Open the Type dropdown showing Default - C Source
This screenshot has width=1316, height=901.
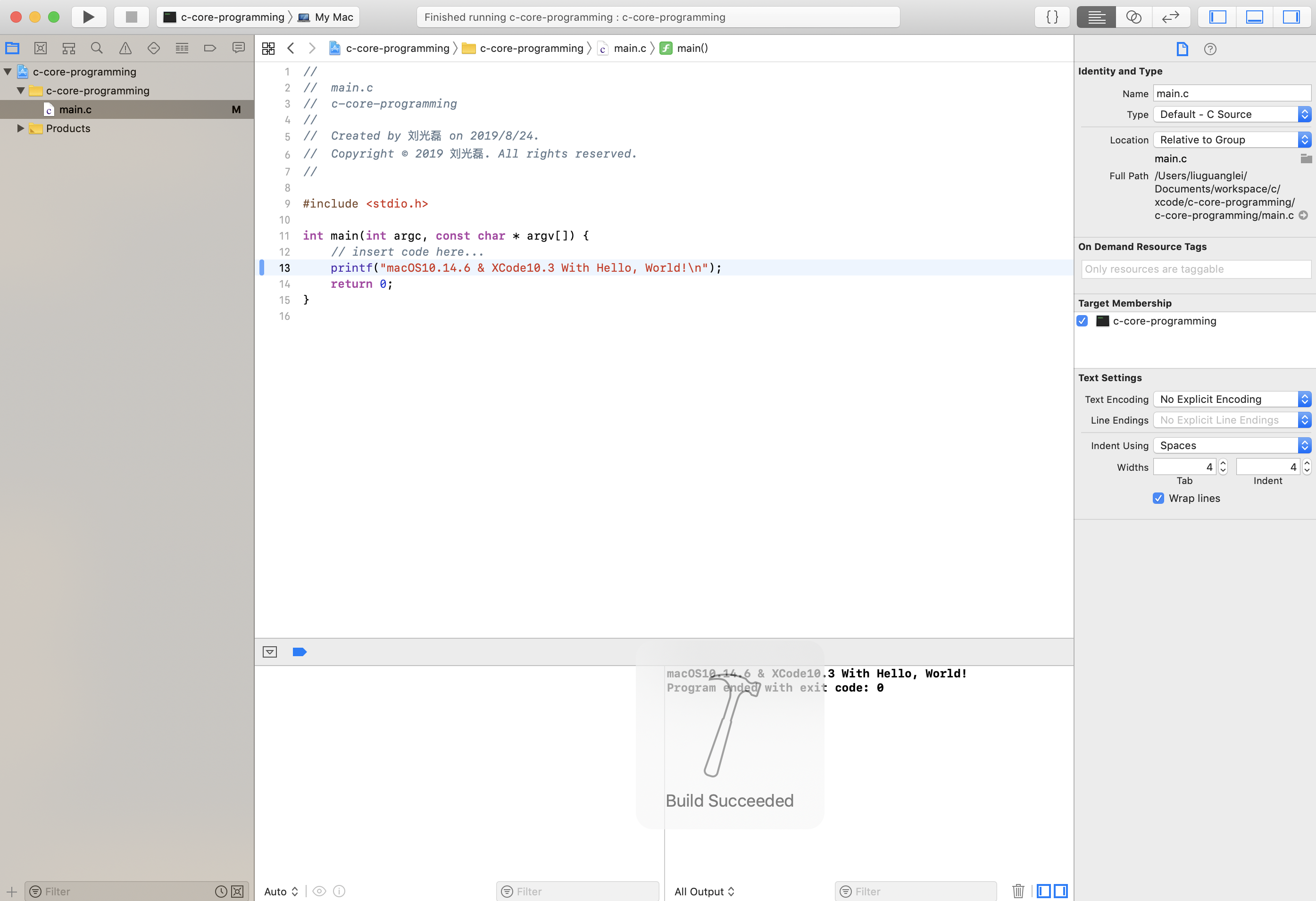[x=1232, y=115]
